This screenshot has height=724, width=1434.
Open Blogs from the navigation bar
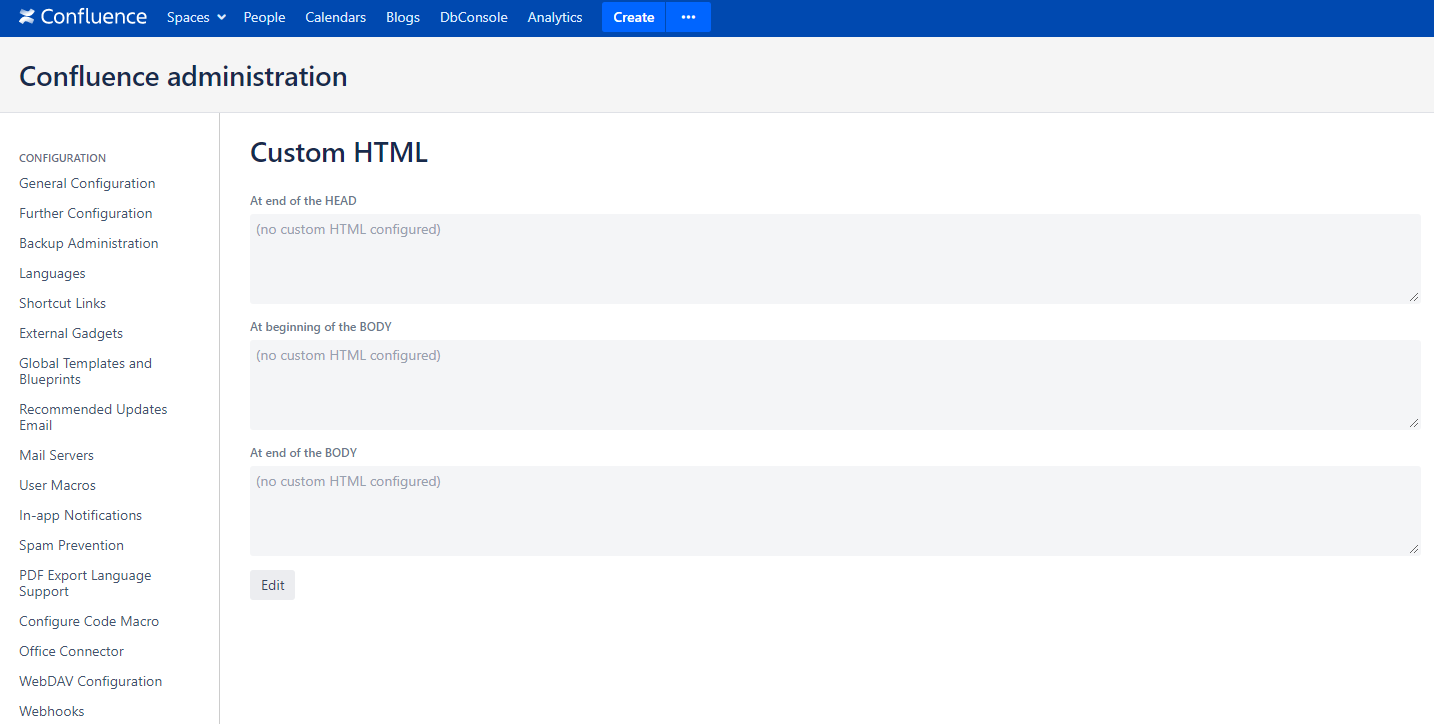click(403, 17)
